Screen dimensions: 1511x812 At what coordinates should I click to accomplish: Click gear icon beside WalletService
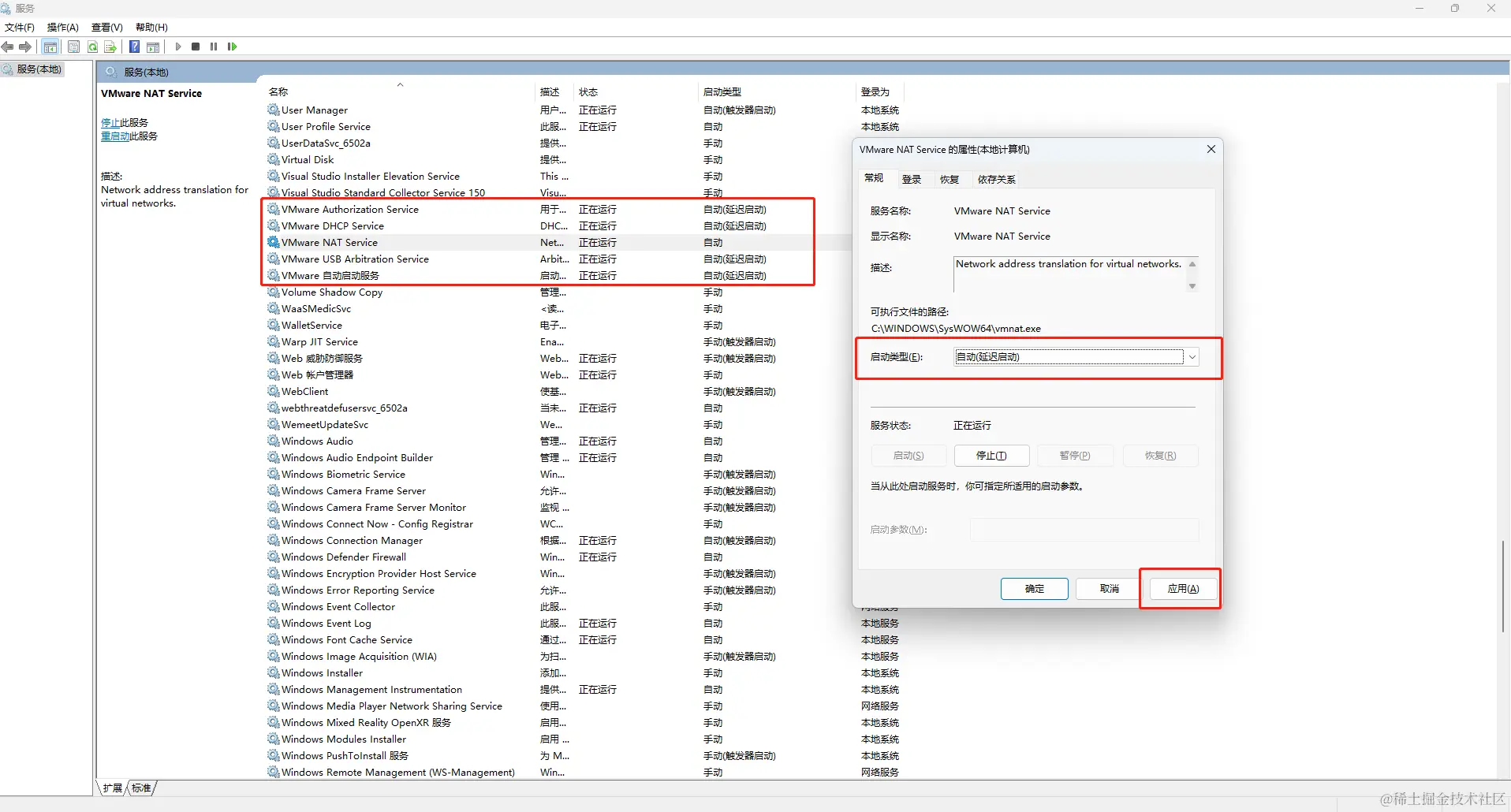(x=274, y=325)
